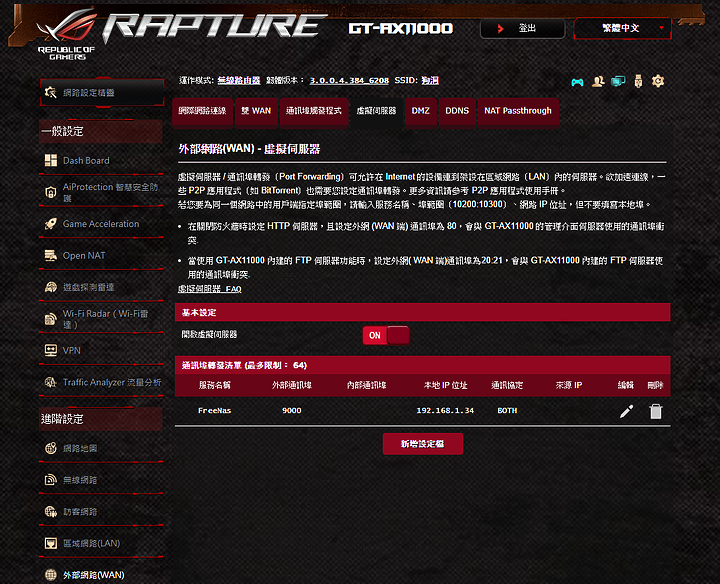
Task: Click the ROG Republic of Gamers logo
Action: pos(67,34)
